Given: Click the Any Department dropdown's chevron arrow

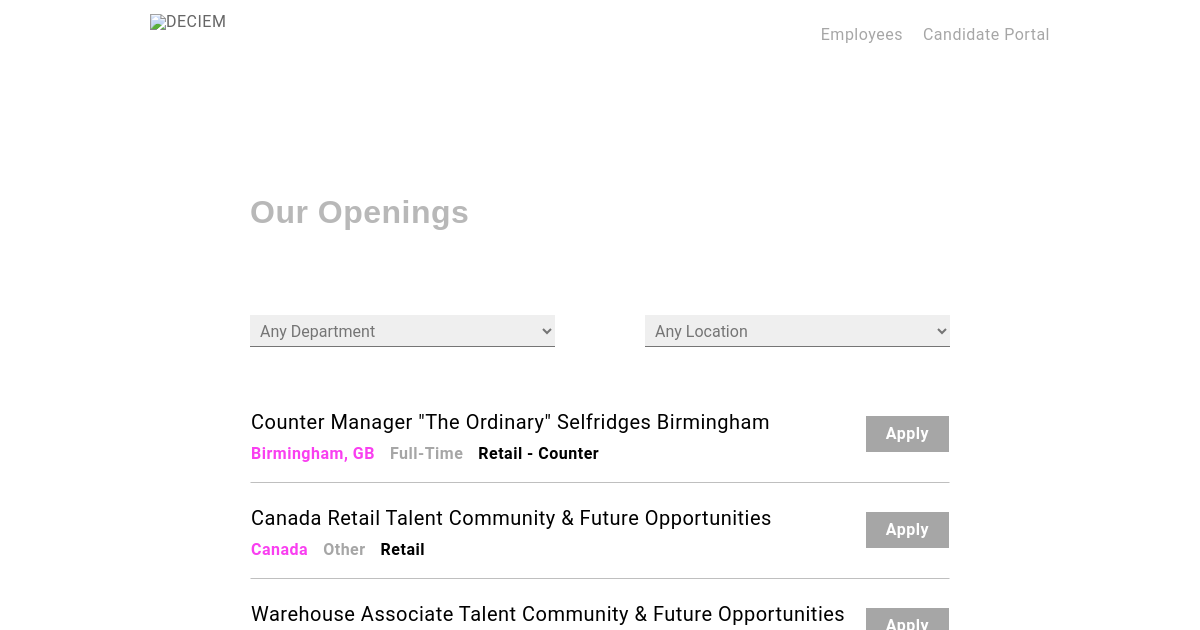Looking at the screenshot, I should (546, 331).
